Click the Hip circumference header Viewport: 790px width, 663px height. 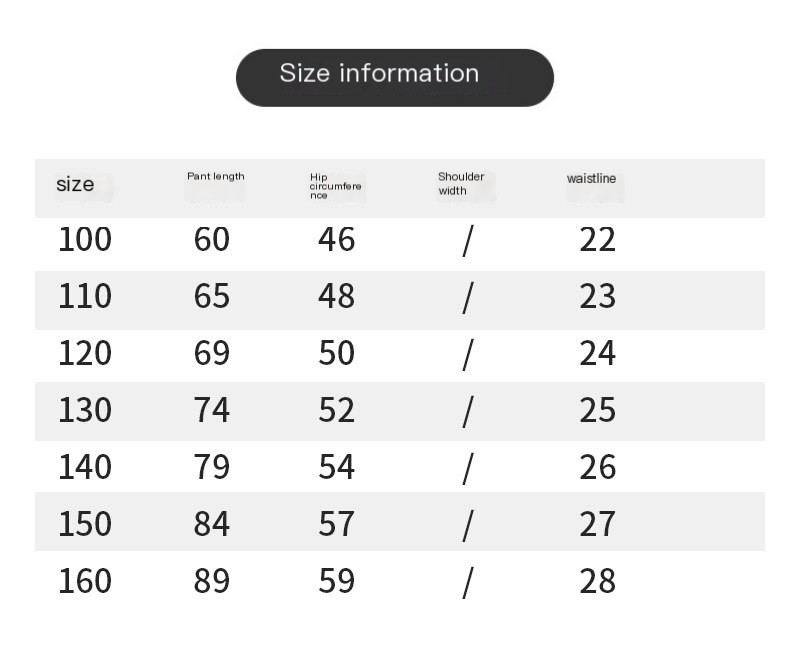pyautogui.click(x=336, y=186)
